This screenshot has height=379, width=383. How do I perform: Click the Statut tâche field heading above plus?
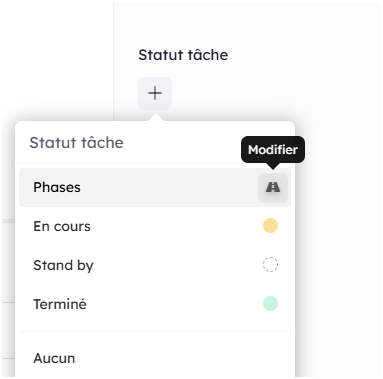(x=183, y=55)
